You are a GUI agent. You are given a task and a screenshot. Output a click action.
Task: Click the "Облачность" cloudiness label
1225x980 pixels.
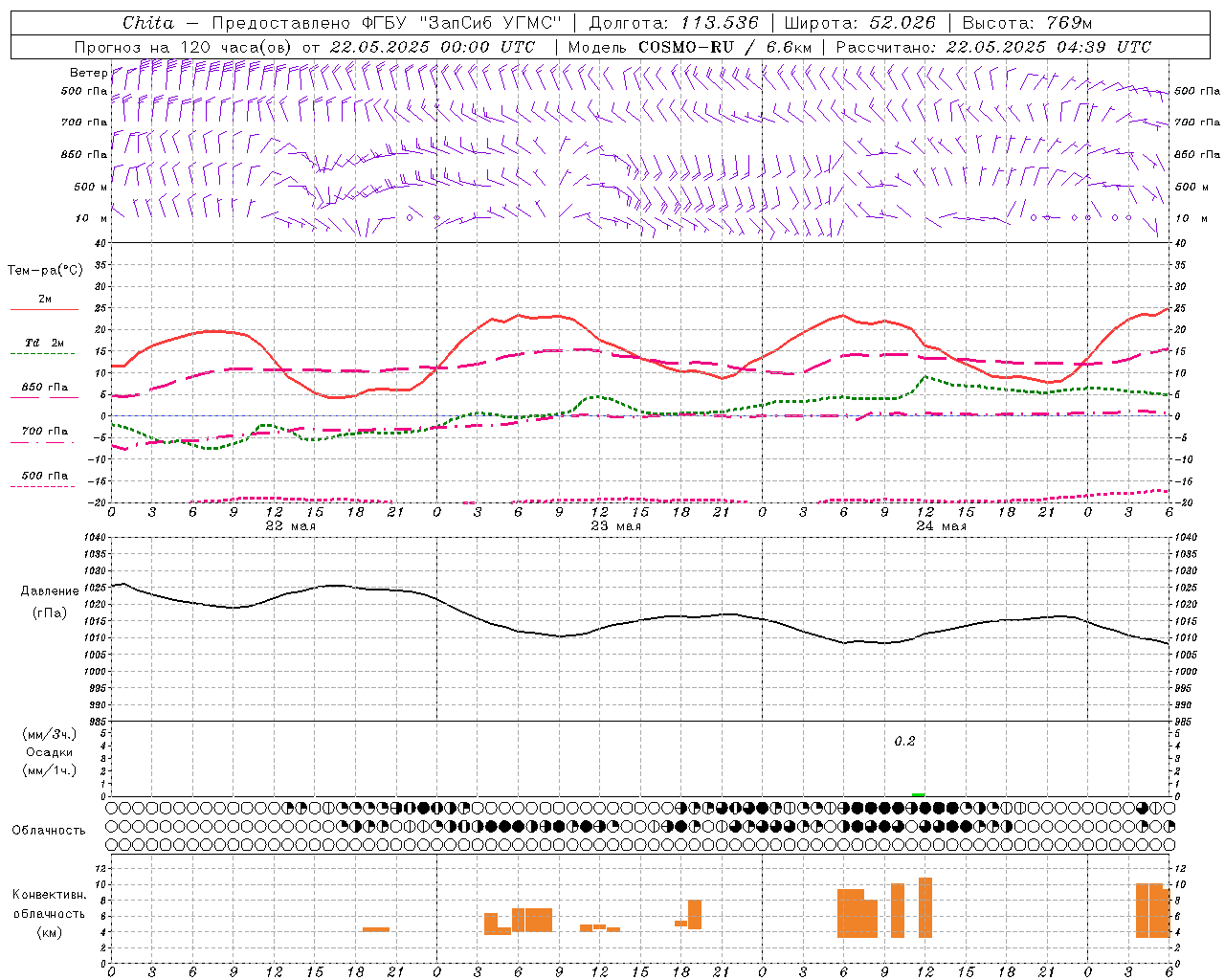point(49,831)
